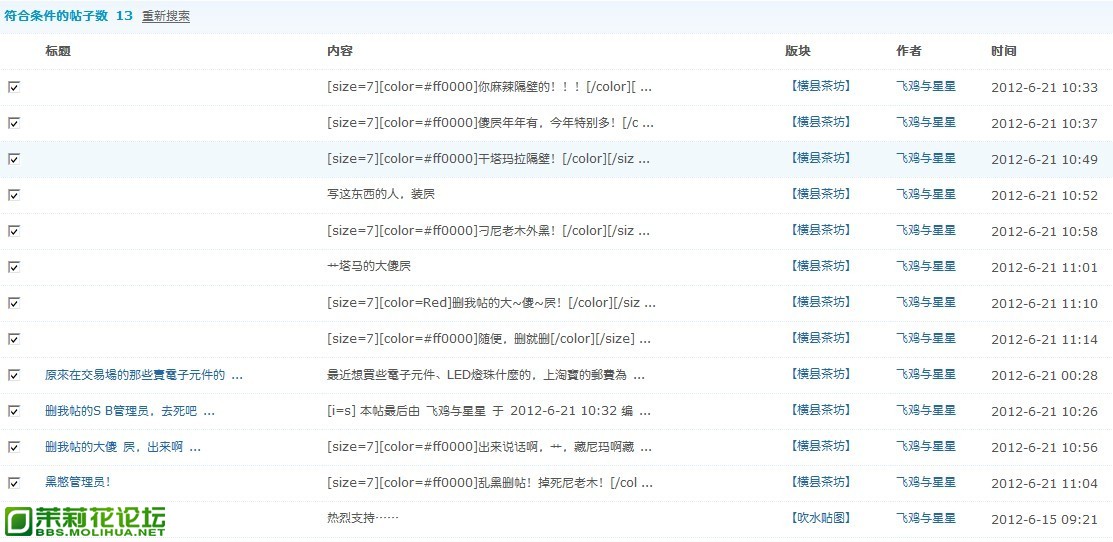Click the timestamp 2012-6-21 11:04
1113x542 pixels.
pos(1044,484)
